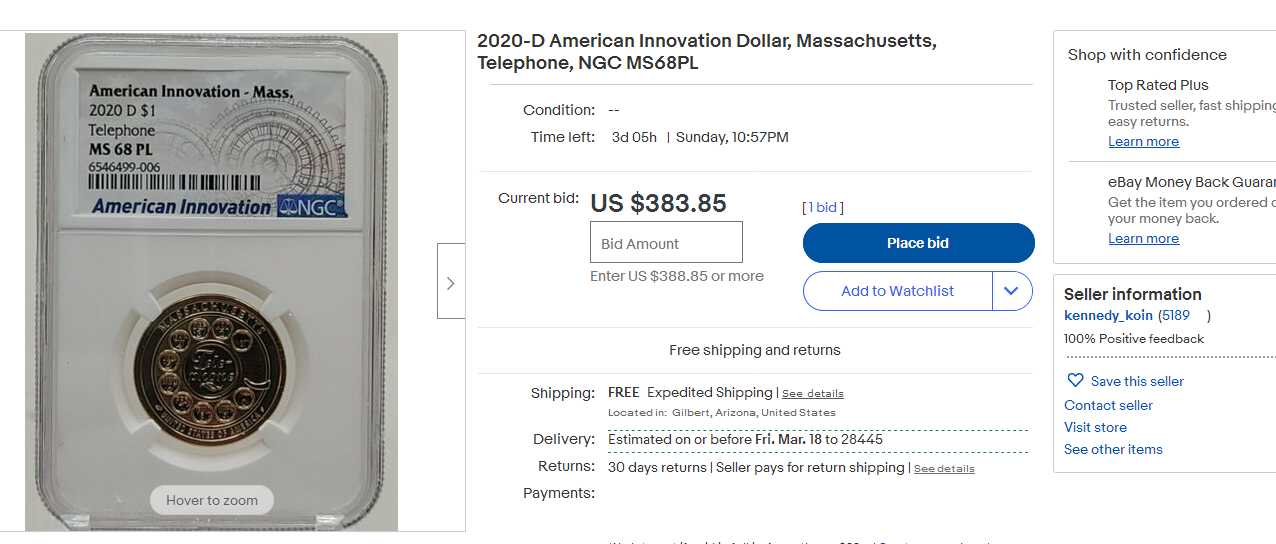Open seller kennedy_koin profile link

pyautogui.click(x=1108, y=316)
